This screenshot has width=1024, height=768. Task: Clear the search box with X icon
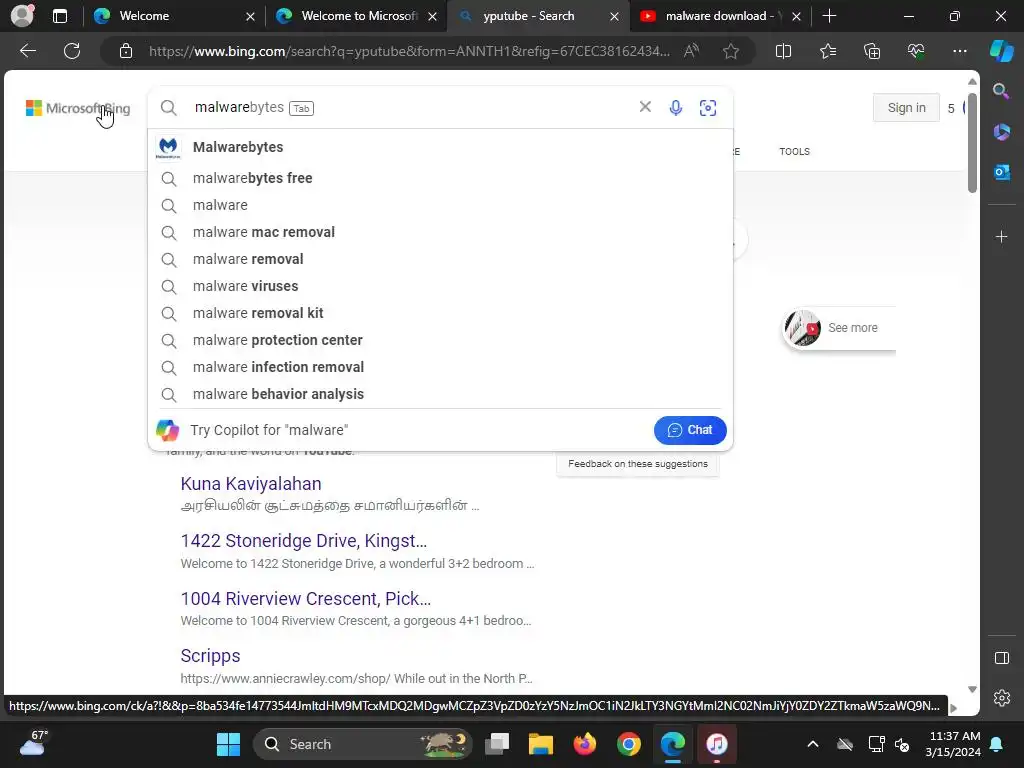[645, 106]
